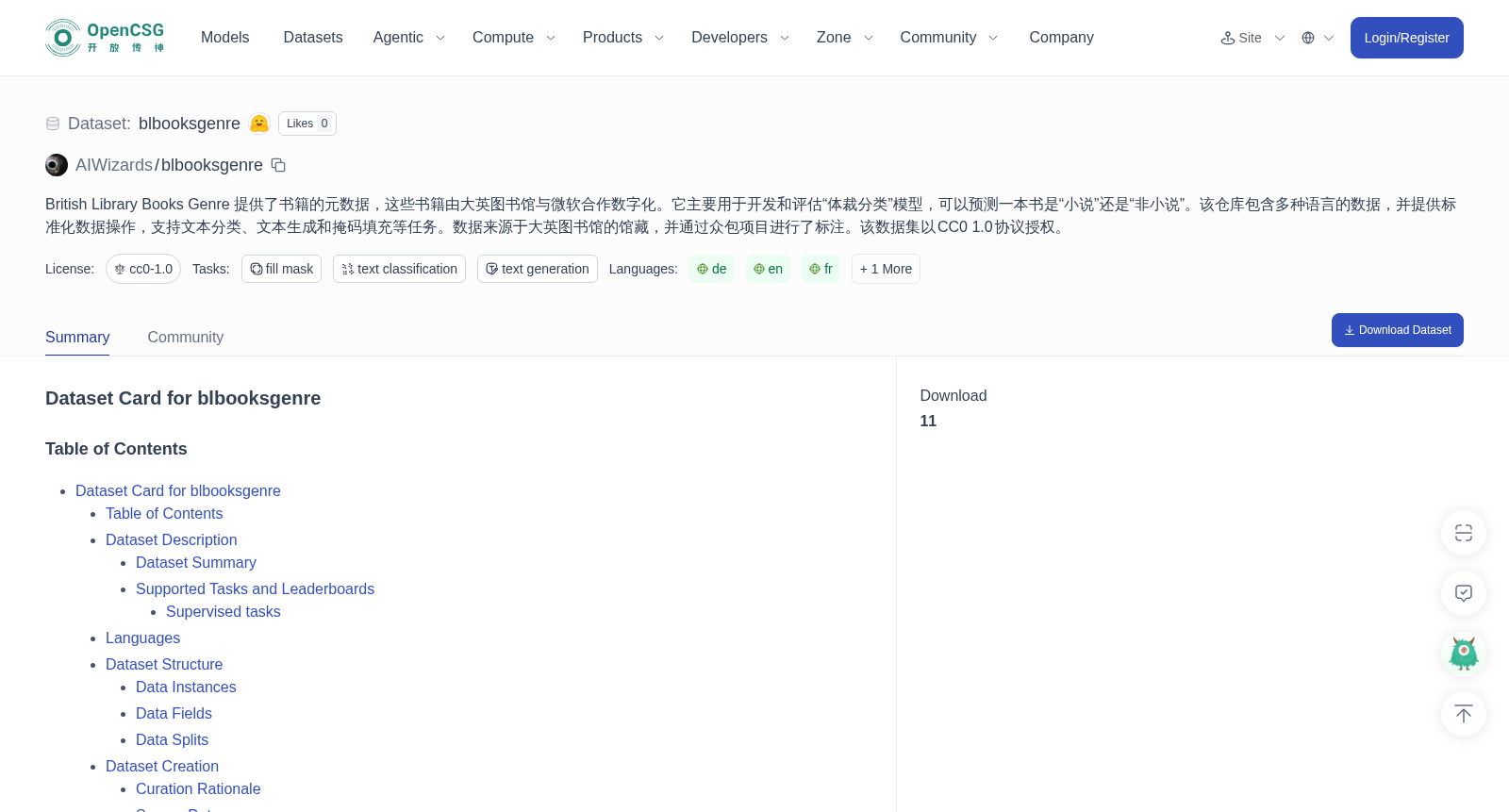Image resolution: width=1509 pixels, height=812 pixels.
Task: Show more languages with + 1 More
Action: pyautogui.click(x=886, y=269)
